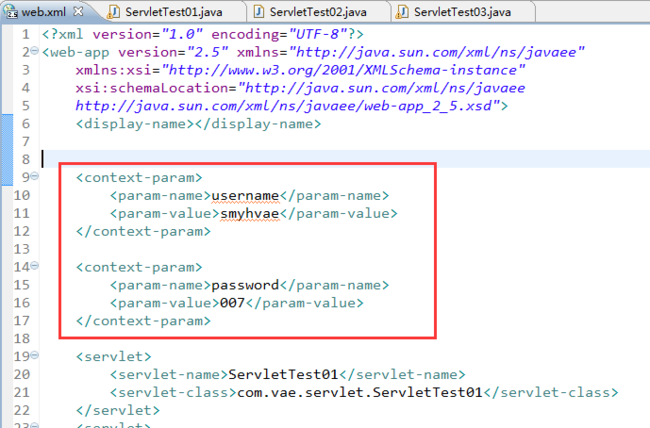Open the ServletTest02.java tab
Image resolution: width=650 pixels, height=428 pixels.
point(318,12)
